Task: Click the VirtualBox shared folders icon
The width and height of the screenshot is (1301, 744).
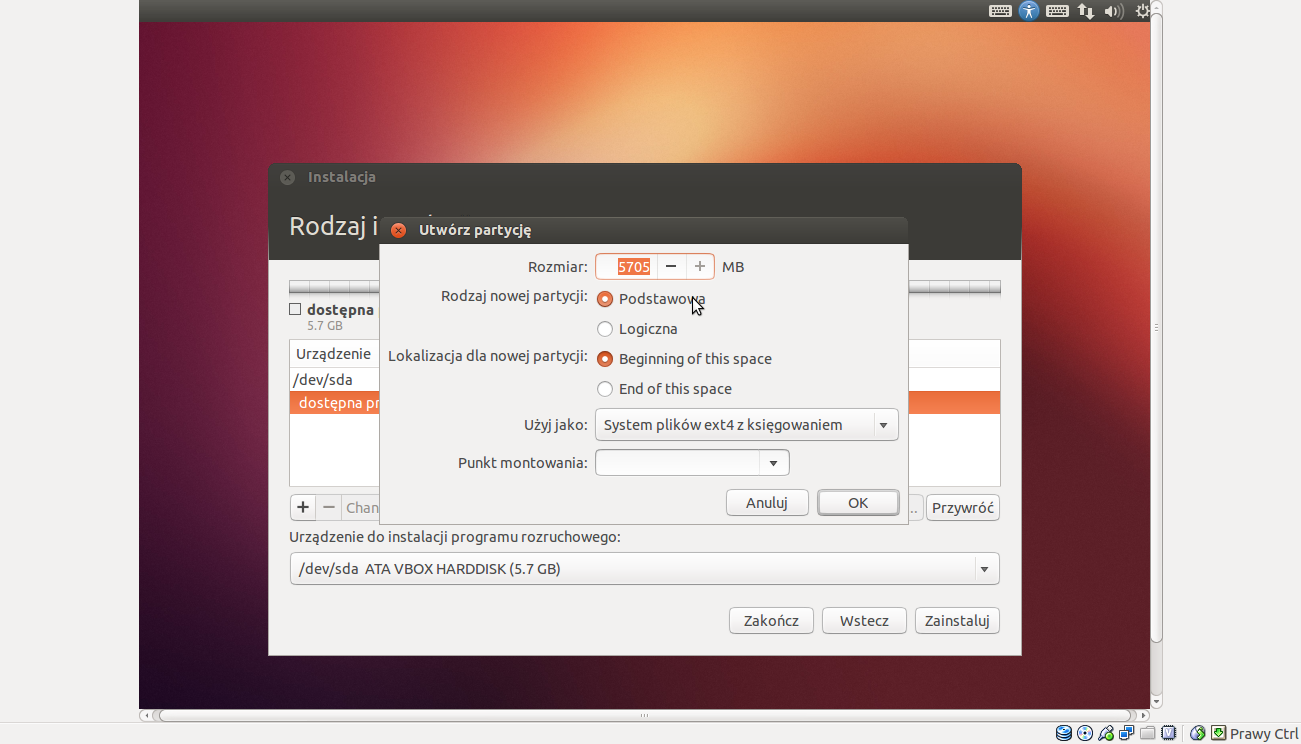Action: coord(1148,733)
